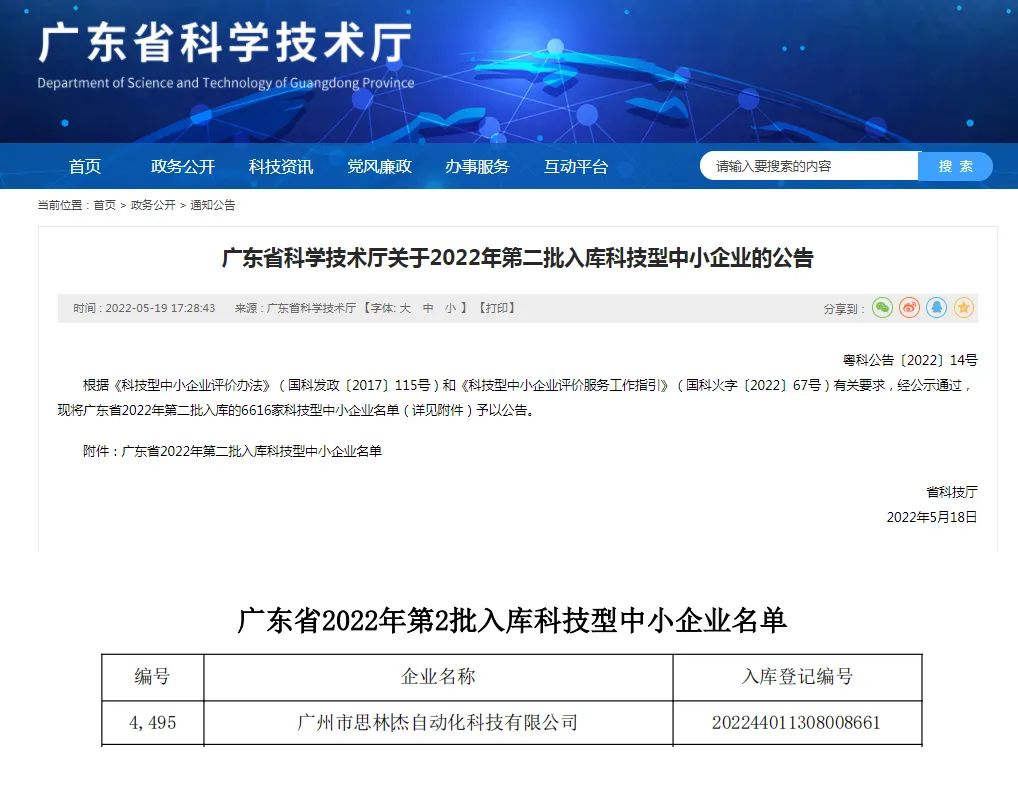The height and width of the screenshot is (794, 1018).
Task: Click the search box 请输入要搜索的内容
Action: pos(809,166)
